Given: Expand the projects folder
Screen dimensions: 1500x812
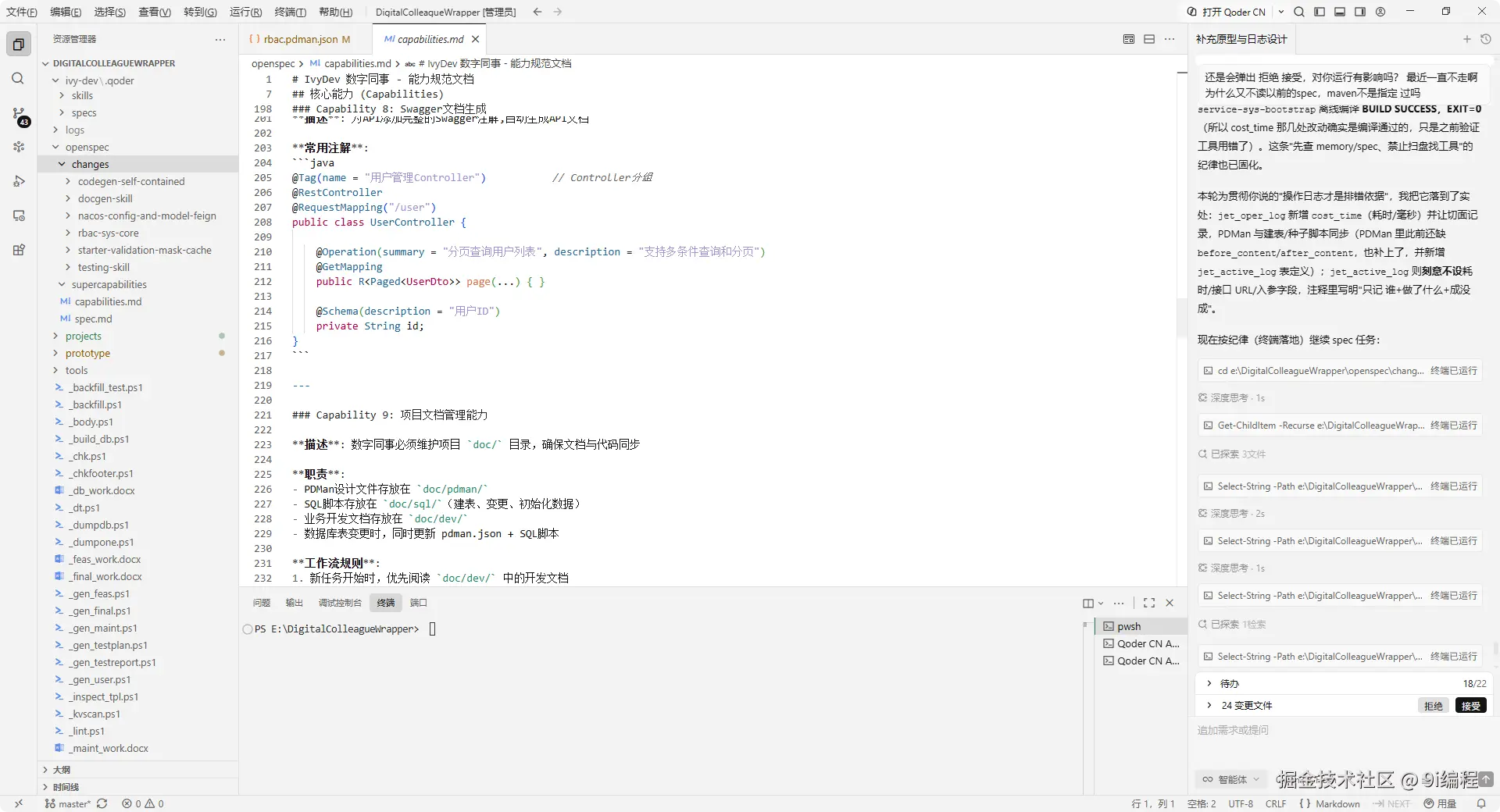Looking at the screenshot, I should 55,336.
